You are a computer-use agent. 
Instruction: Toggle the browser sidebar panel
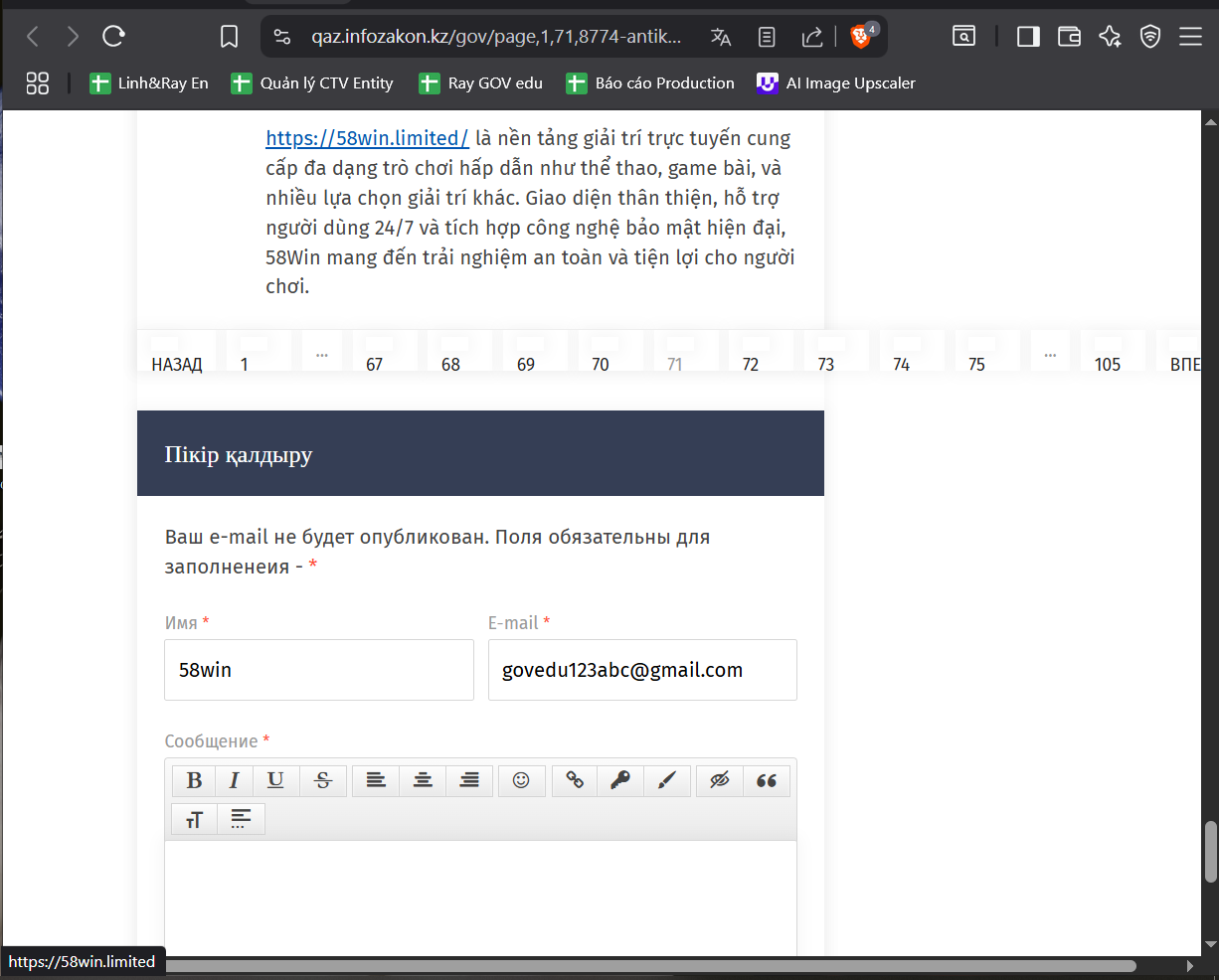pyautogui.click(x=1028, y=37)
